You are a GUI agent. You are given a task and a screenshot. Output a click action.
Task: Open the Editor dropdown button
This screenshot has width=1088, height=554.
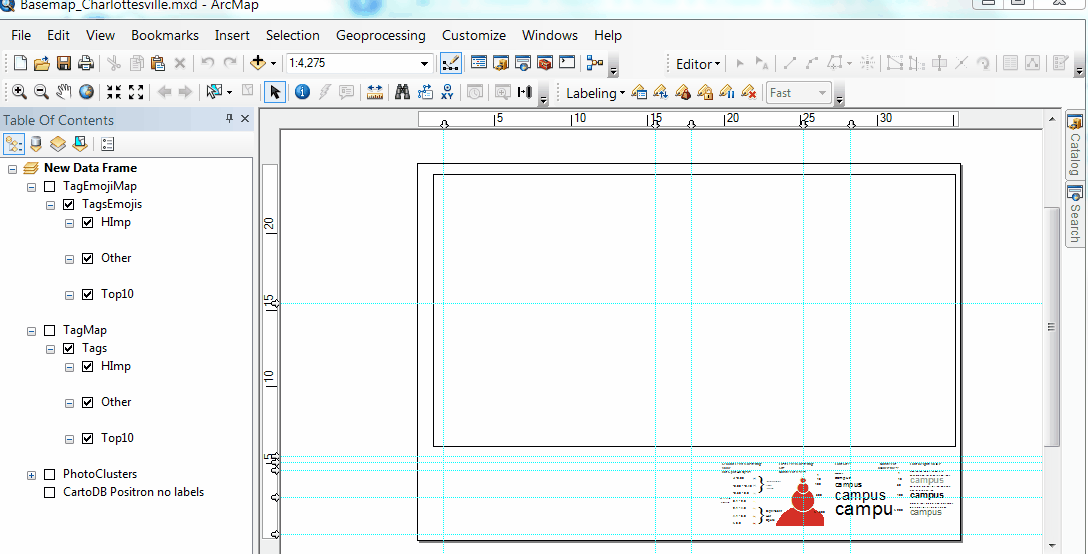[x=698, y=64]
